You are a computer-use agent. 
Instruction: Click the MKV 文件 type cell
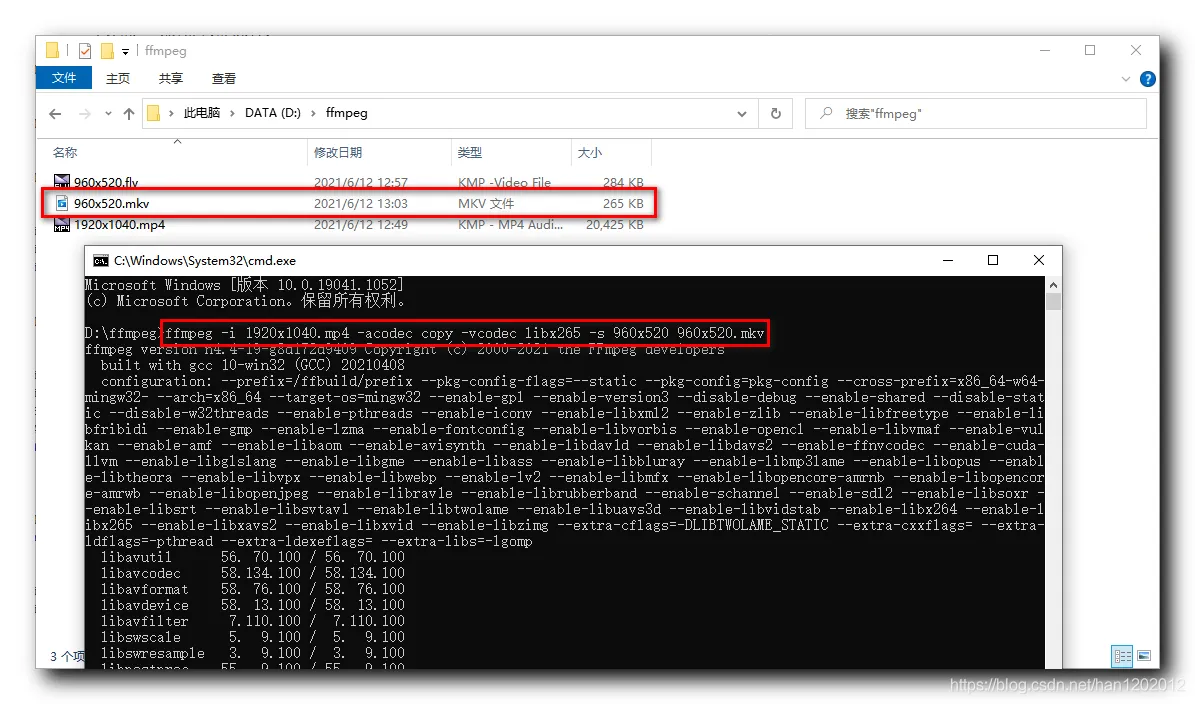tap(485, 203)
